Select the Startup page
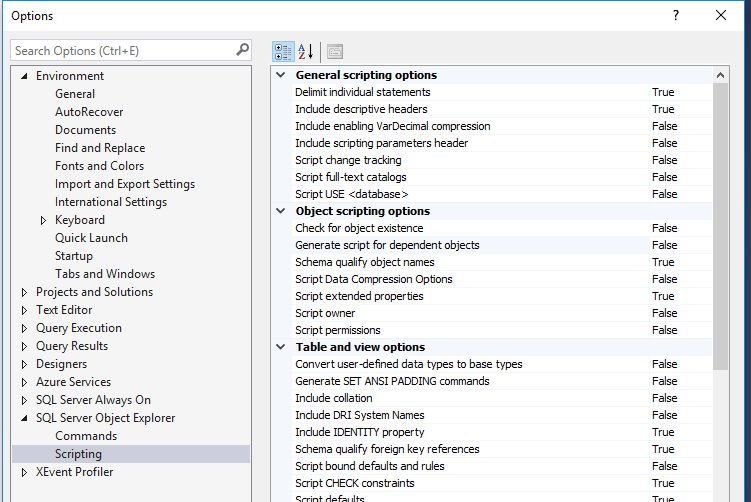The height and width of the screenshot is (502, 751). [74, 256]
